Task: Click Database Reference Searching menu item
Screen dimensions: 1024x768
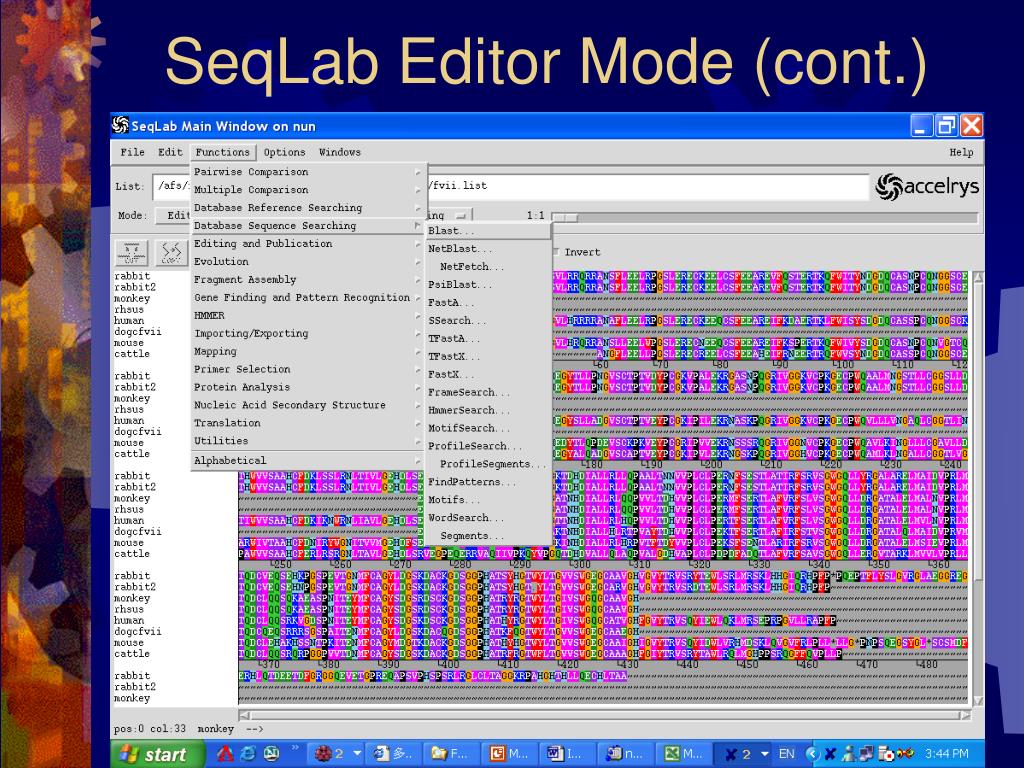Action: 308,208
